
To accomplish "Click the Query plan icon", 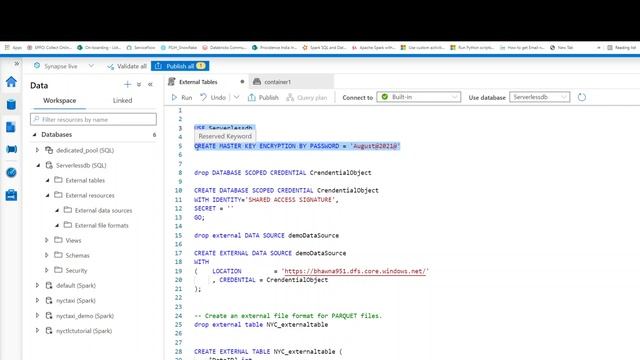I will [290, 97].
